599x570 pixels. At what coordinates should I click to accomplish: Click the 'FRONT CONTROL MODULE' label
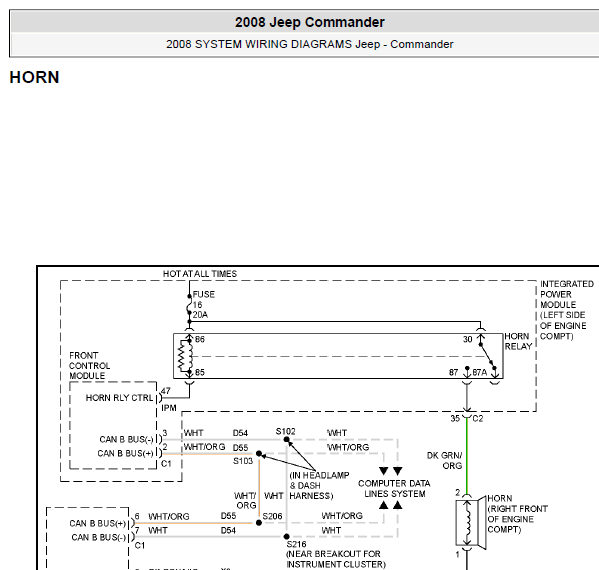pos(89,366)
